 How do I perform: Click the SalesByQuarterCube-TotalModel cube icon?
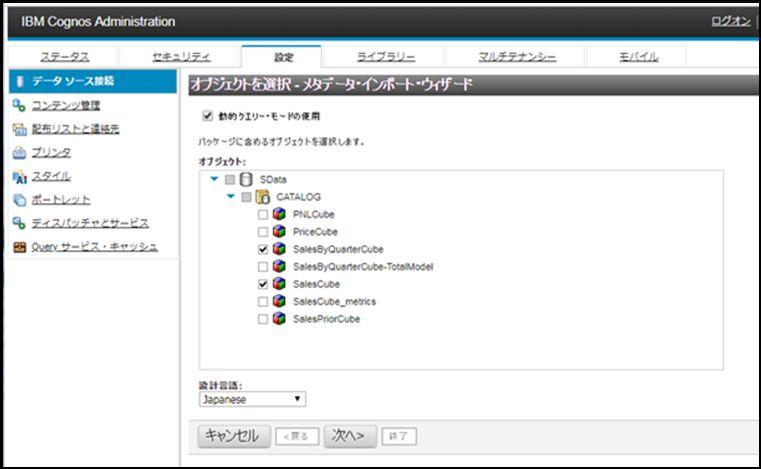[279, 267]
